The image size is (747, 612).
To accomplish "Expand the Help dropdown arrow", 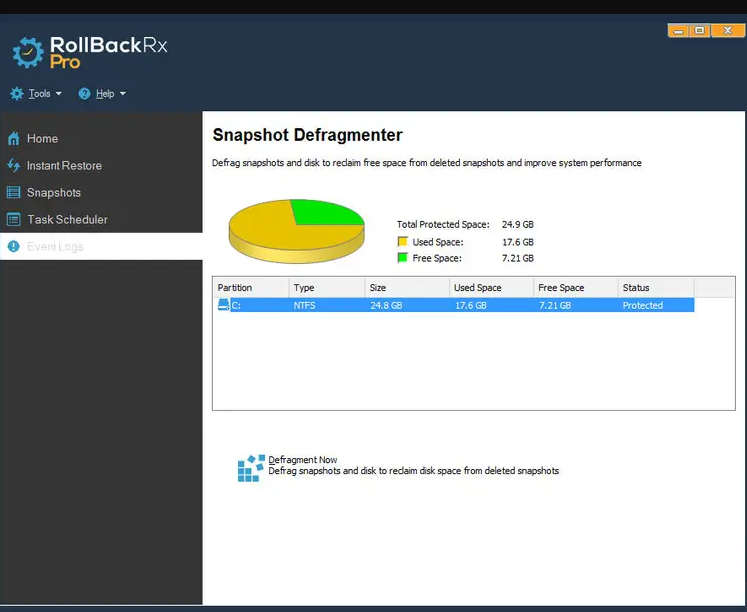I will pos(122,94).
